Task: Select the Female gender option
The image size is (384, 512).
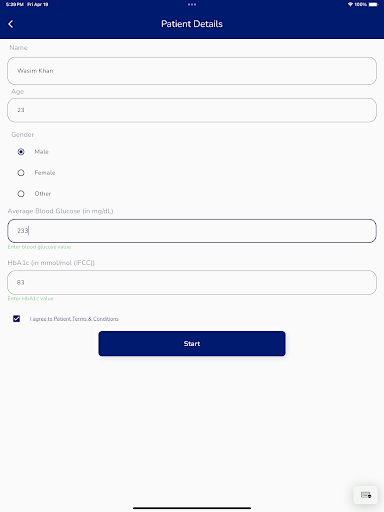Action: tap(21, 173)
